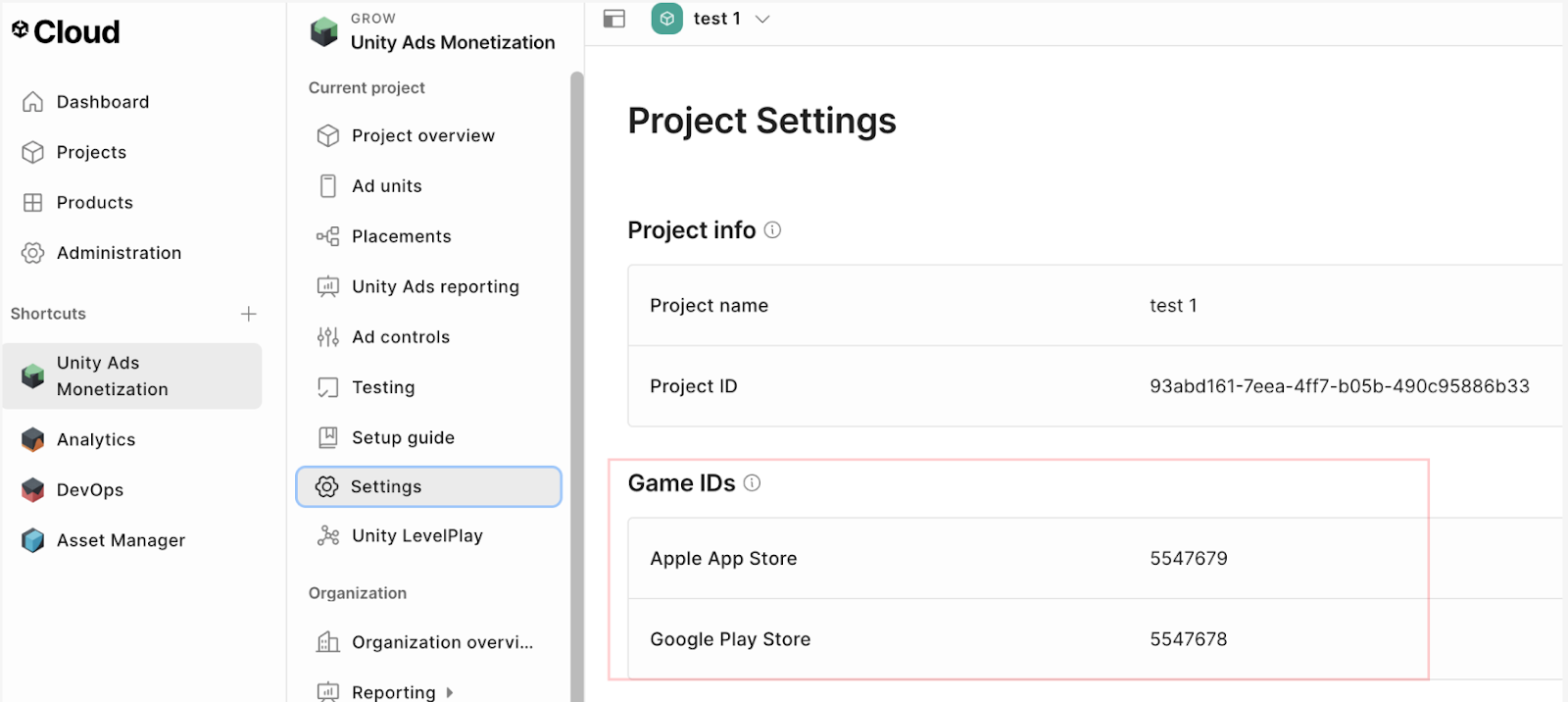Click the Unity LevelPlay nodes icon
The width and height of the screenshot is (1568, 702).
pyautogui.click(x=328, y=536)
